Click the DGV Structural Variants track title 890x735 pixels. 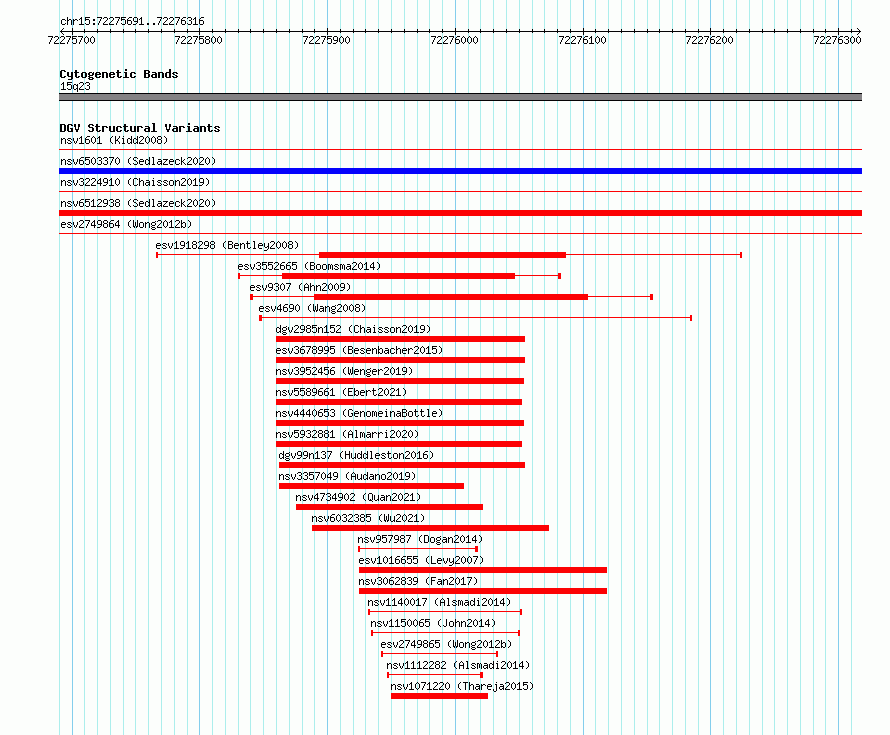(140, 128)
